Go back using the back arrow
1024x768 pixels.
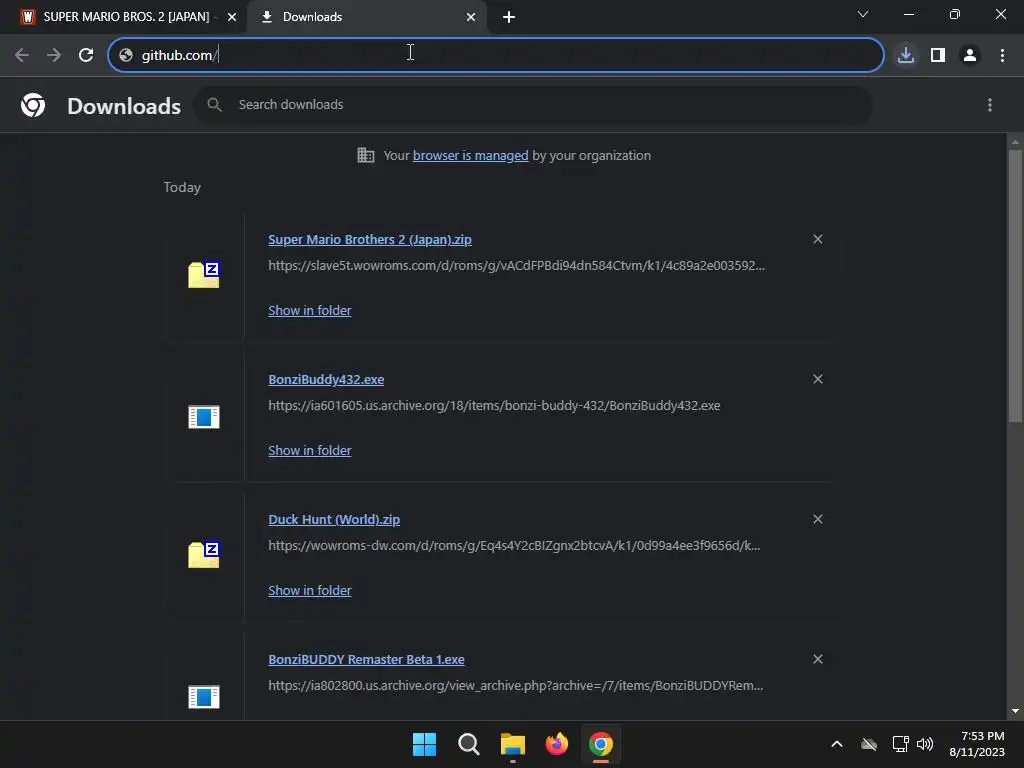pyautogui.click(x=22, y=55)
